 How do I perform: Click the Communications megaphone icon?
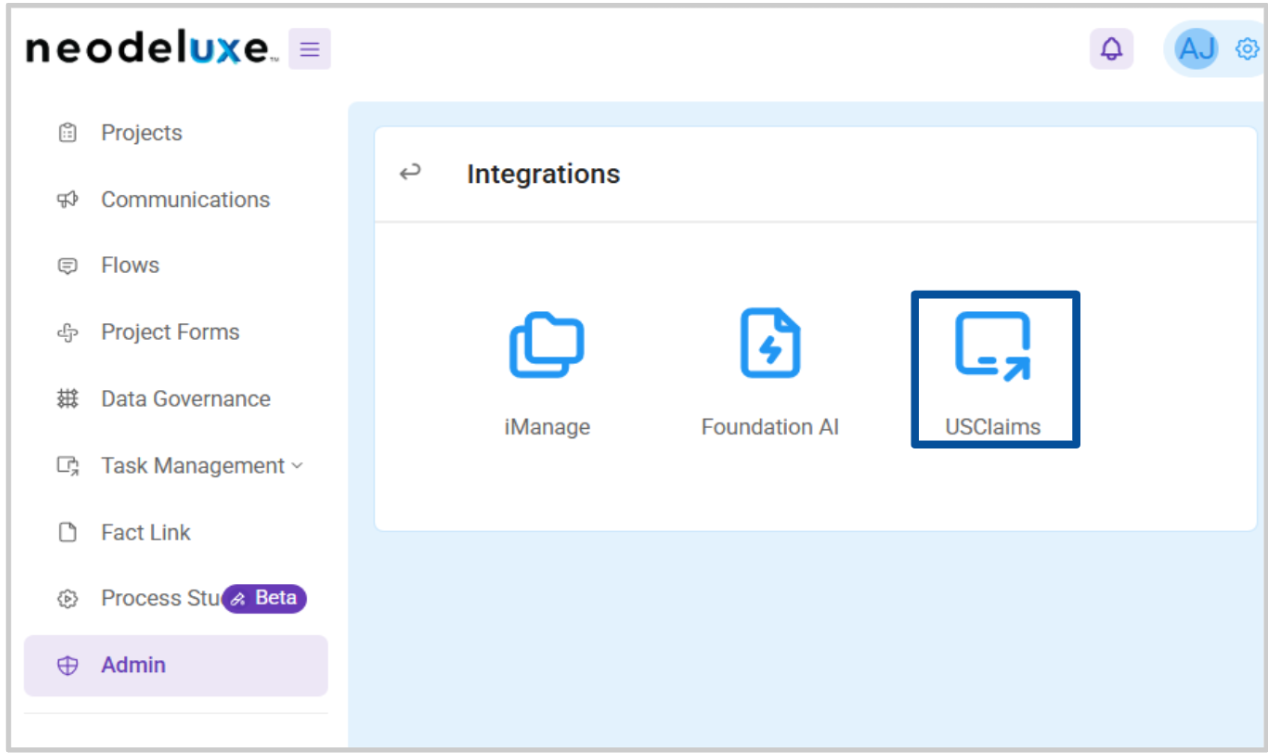point(67,200)
